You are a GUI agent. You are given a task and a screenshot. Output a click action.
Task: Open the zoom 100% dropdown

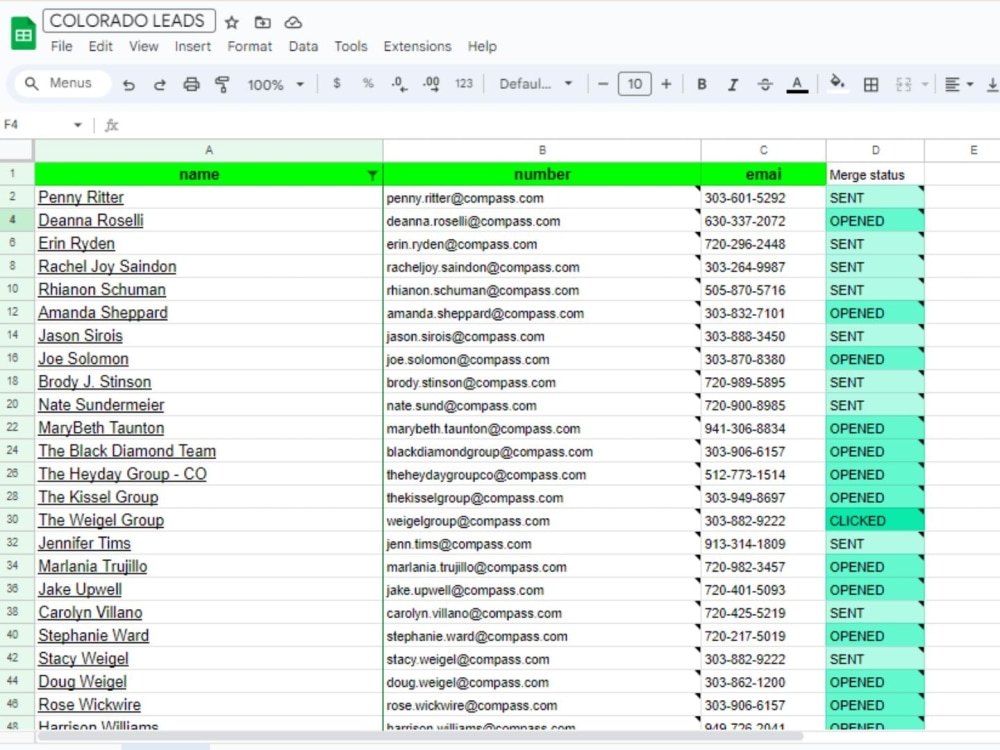pos(276,84)
